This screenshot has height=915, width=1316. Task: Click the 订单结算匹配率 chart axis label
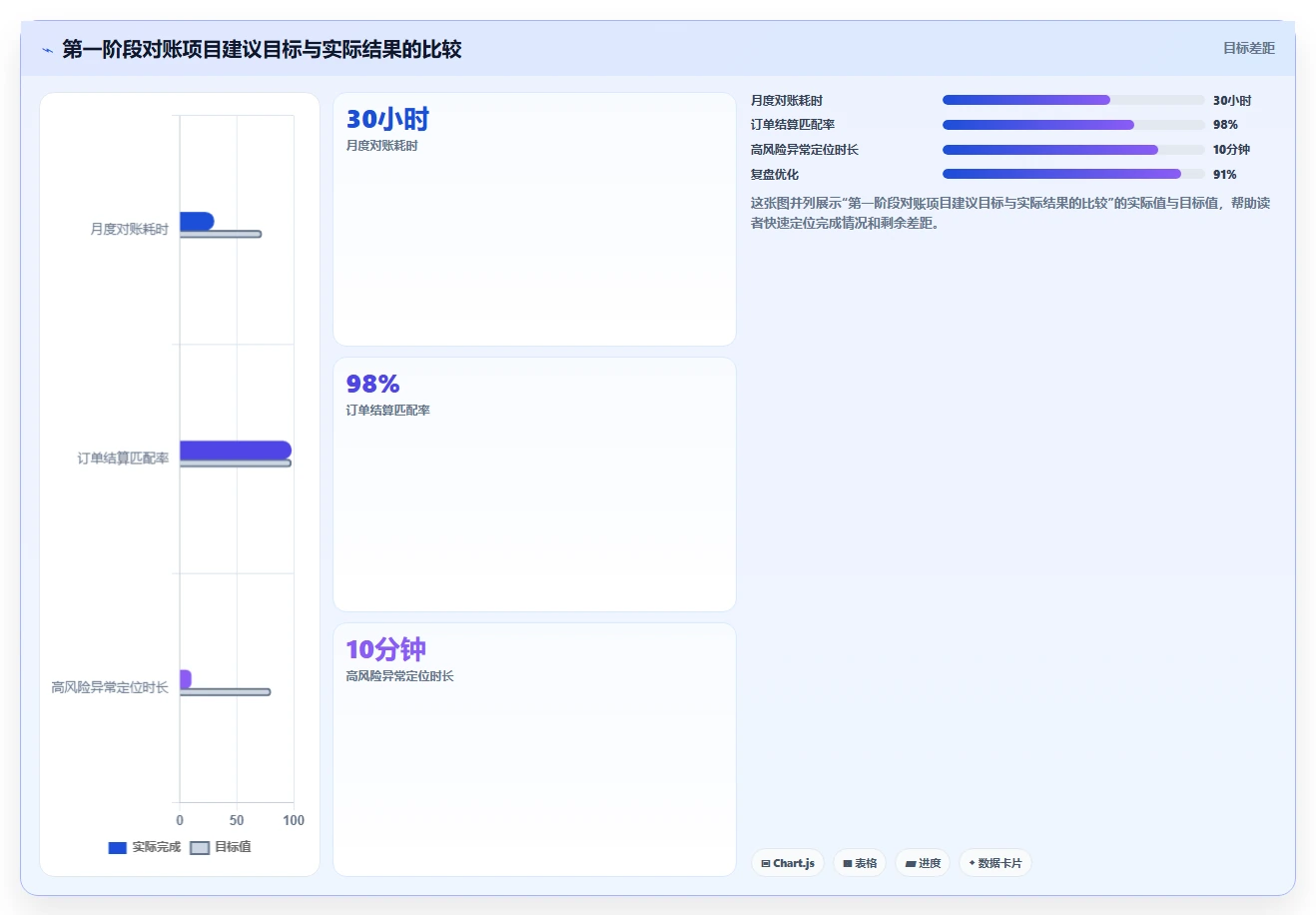point(123,458)
